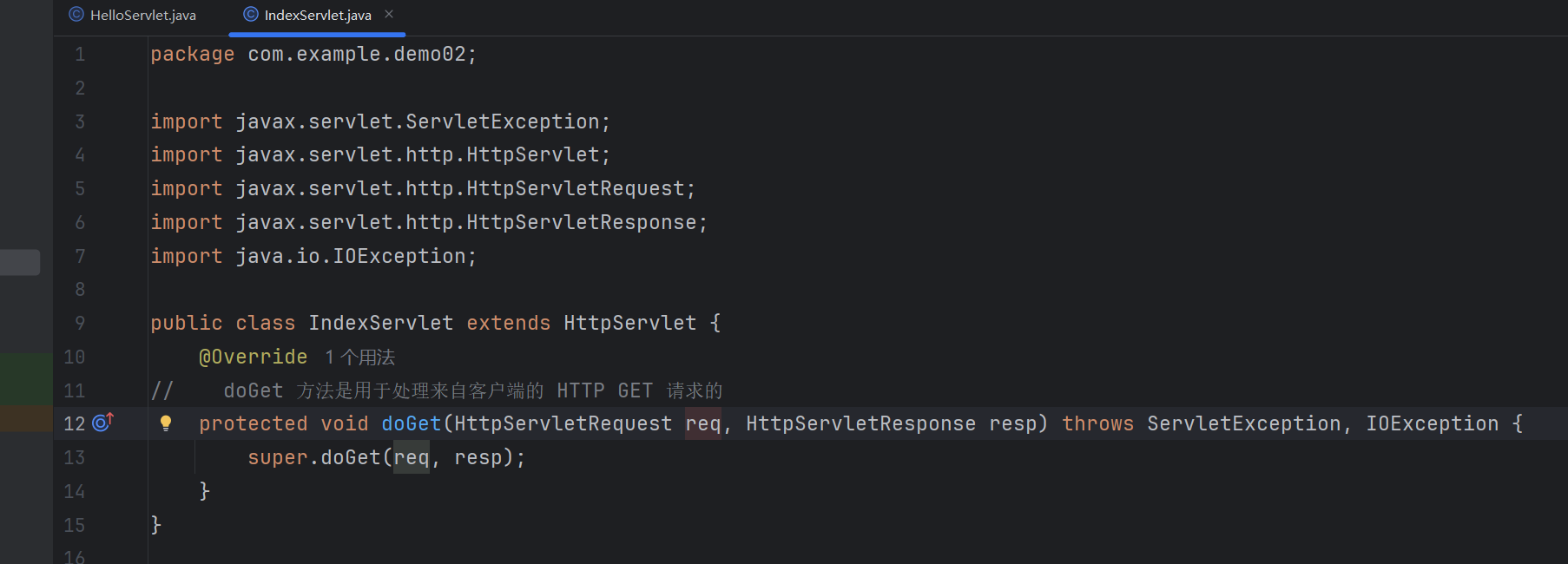The image size is (1568, 564).
Task: Click HttpServlet after the extends keyword
Action: click(629, 323)
